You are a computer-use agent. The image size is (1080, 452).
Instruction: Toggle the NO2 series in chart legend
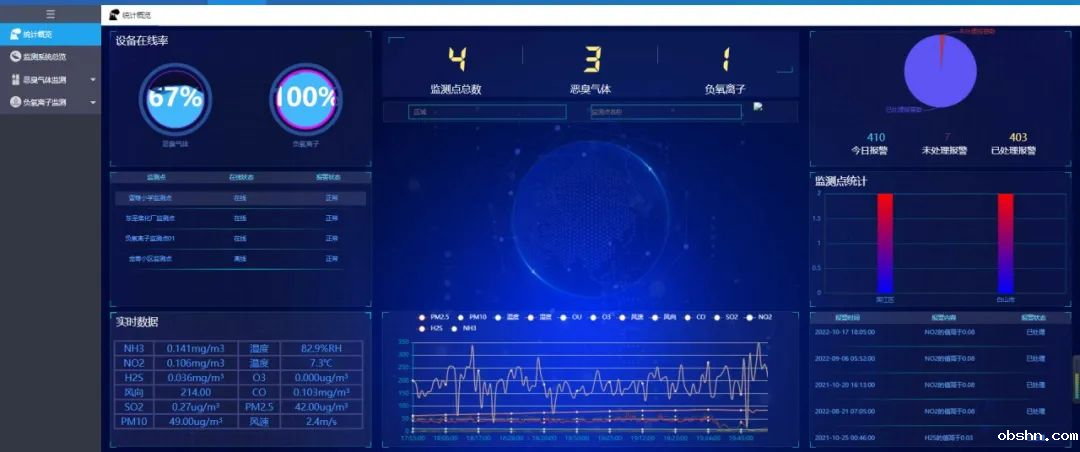coord(751,317)
